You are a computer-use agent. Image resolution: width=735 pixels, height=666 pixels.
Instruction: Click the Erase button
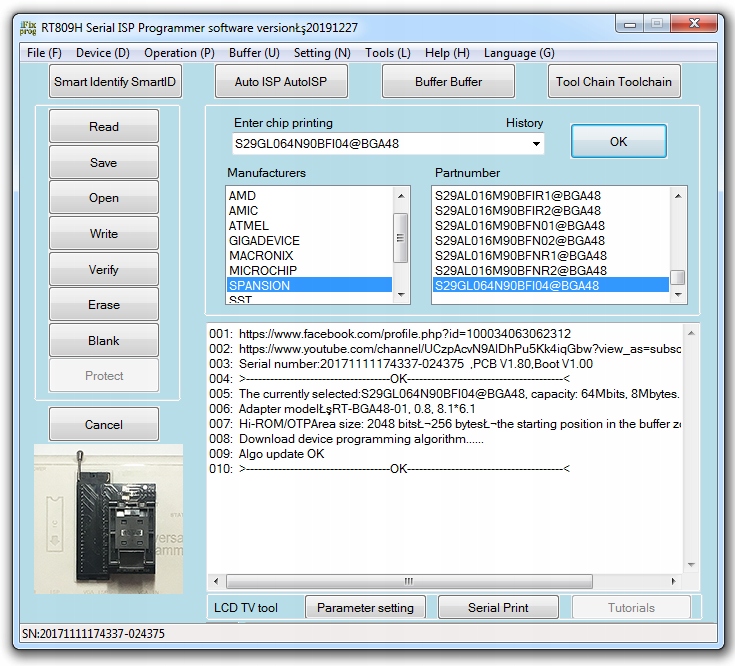coord(104,305)
